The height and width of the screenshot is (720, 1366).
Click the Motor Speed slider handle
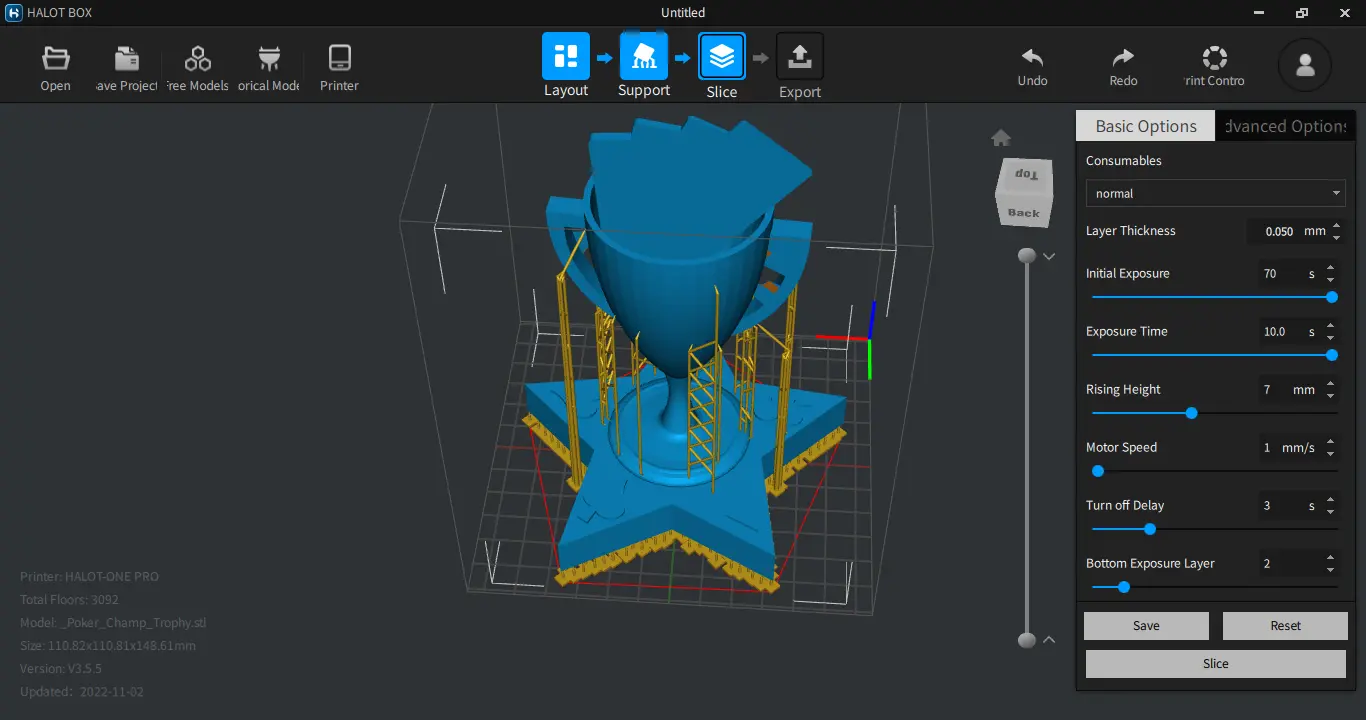coord(1098,471)
